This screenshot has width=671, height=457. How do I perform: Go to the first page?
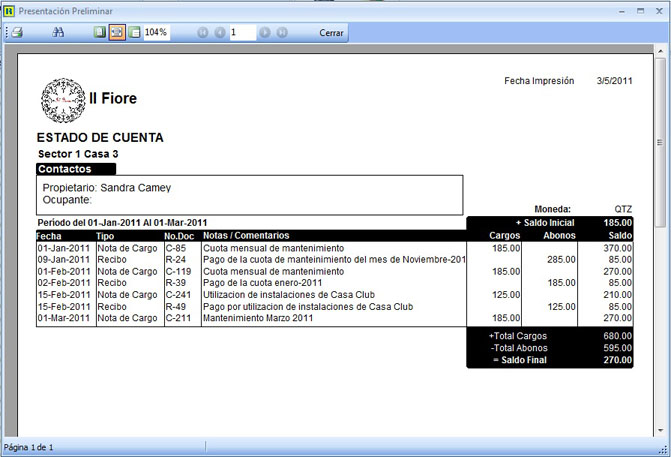tap(203, 33)
